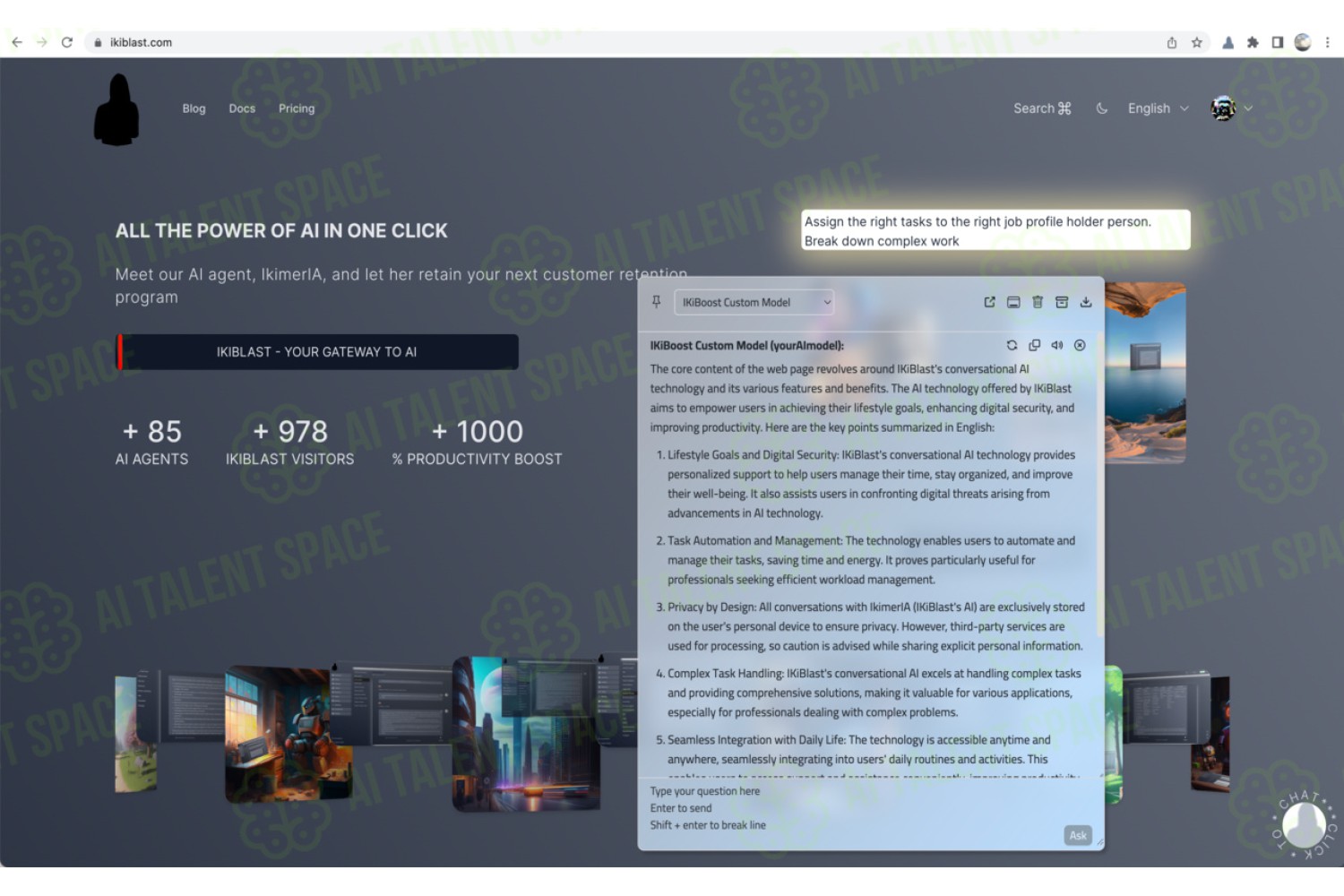Open the browser three-dot menu
This screenshot has height=896, width=1344.
(1328, 42)
